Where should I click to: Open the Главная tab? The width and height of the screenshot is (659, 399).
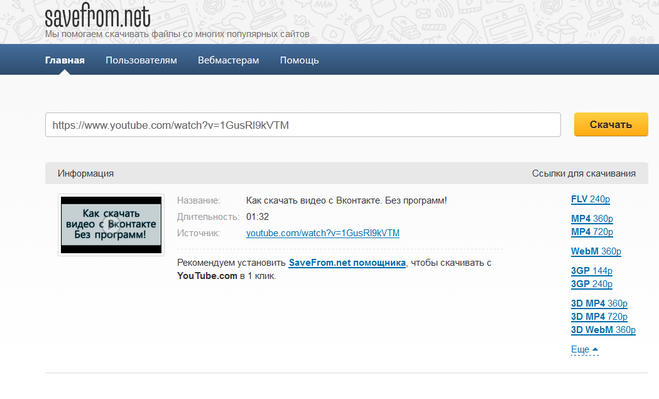point(65,60)
